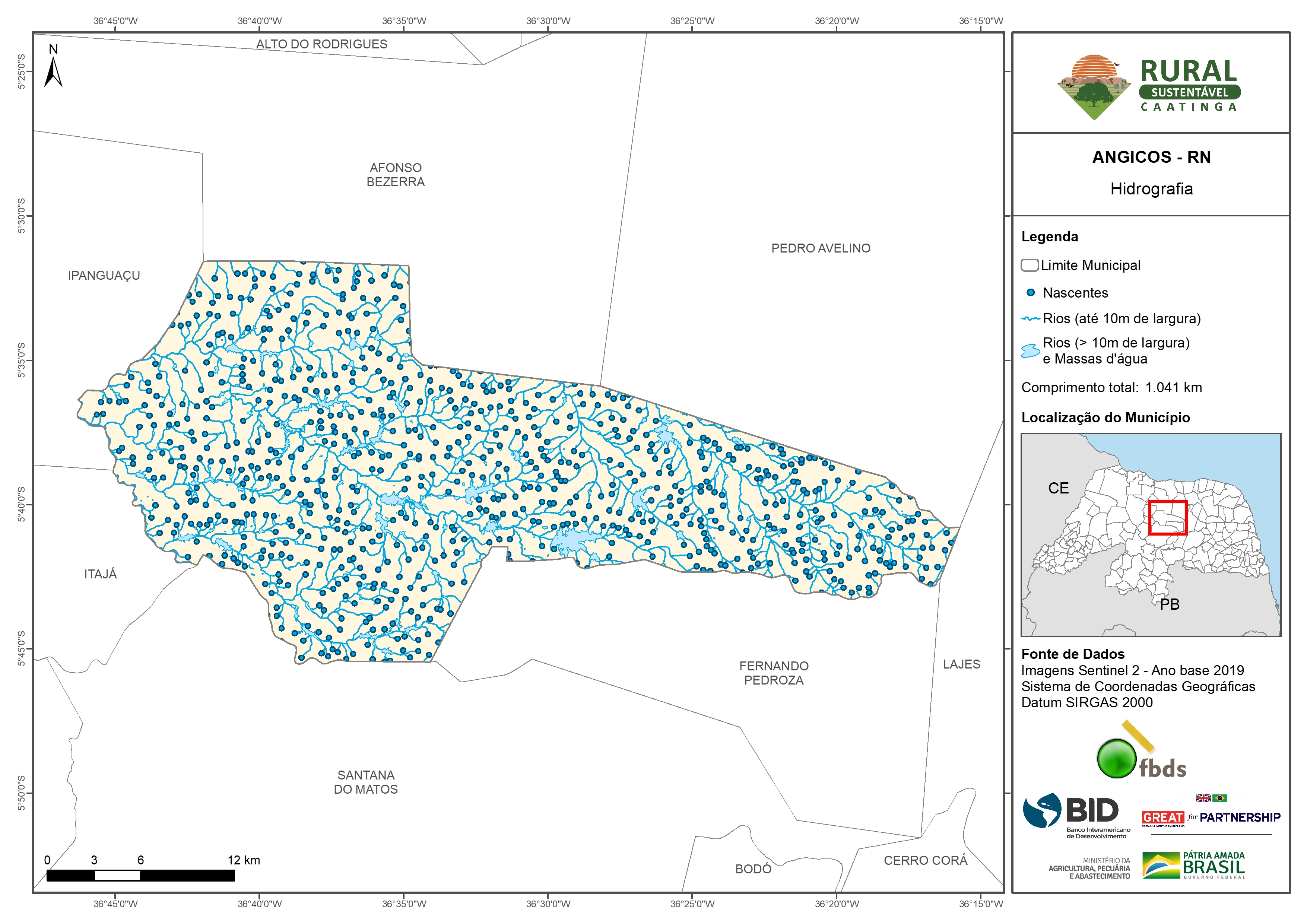Click the AFONSO BEZERRA municipality label
1307x924 pixels.
(396, 175)
